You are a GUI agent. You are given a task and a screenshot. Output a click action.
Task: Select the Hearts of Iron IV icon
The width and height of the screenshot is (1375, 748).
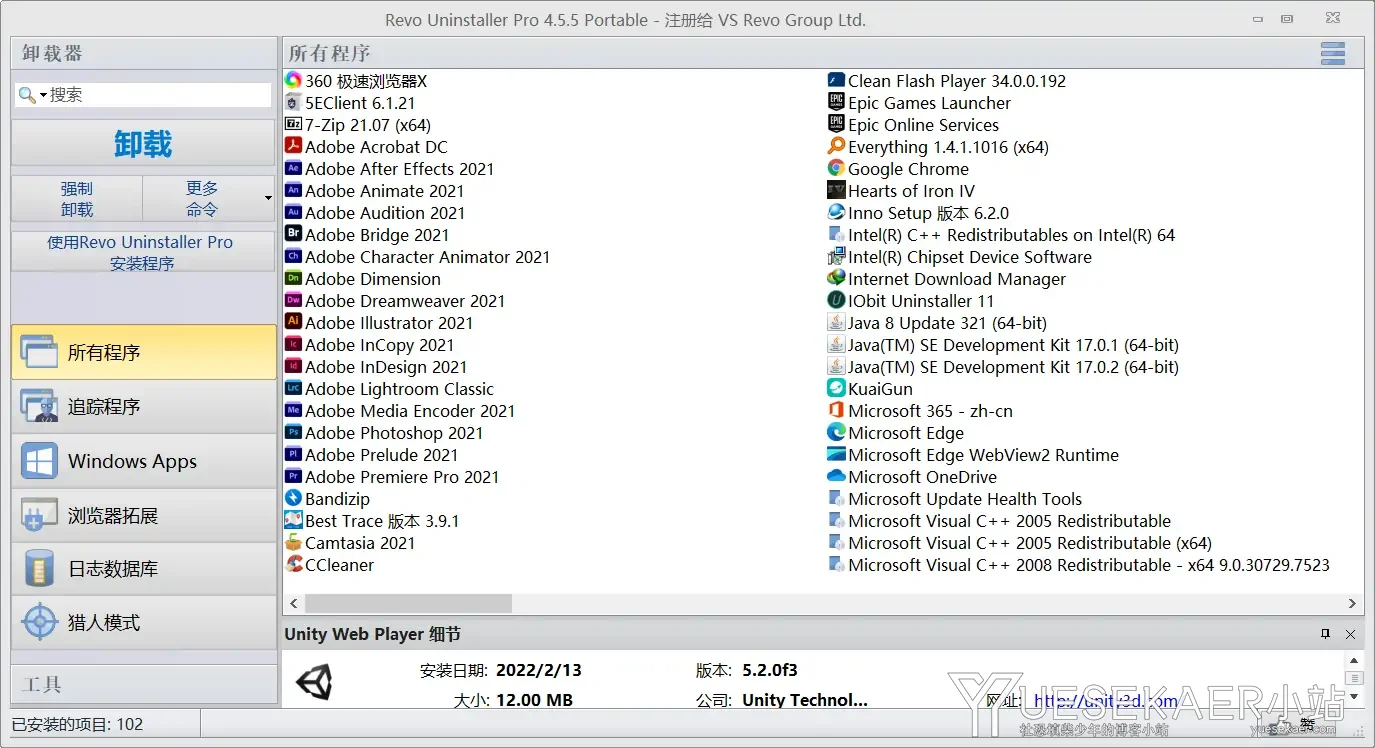836,190
